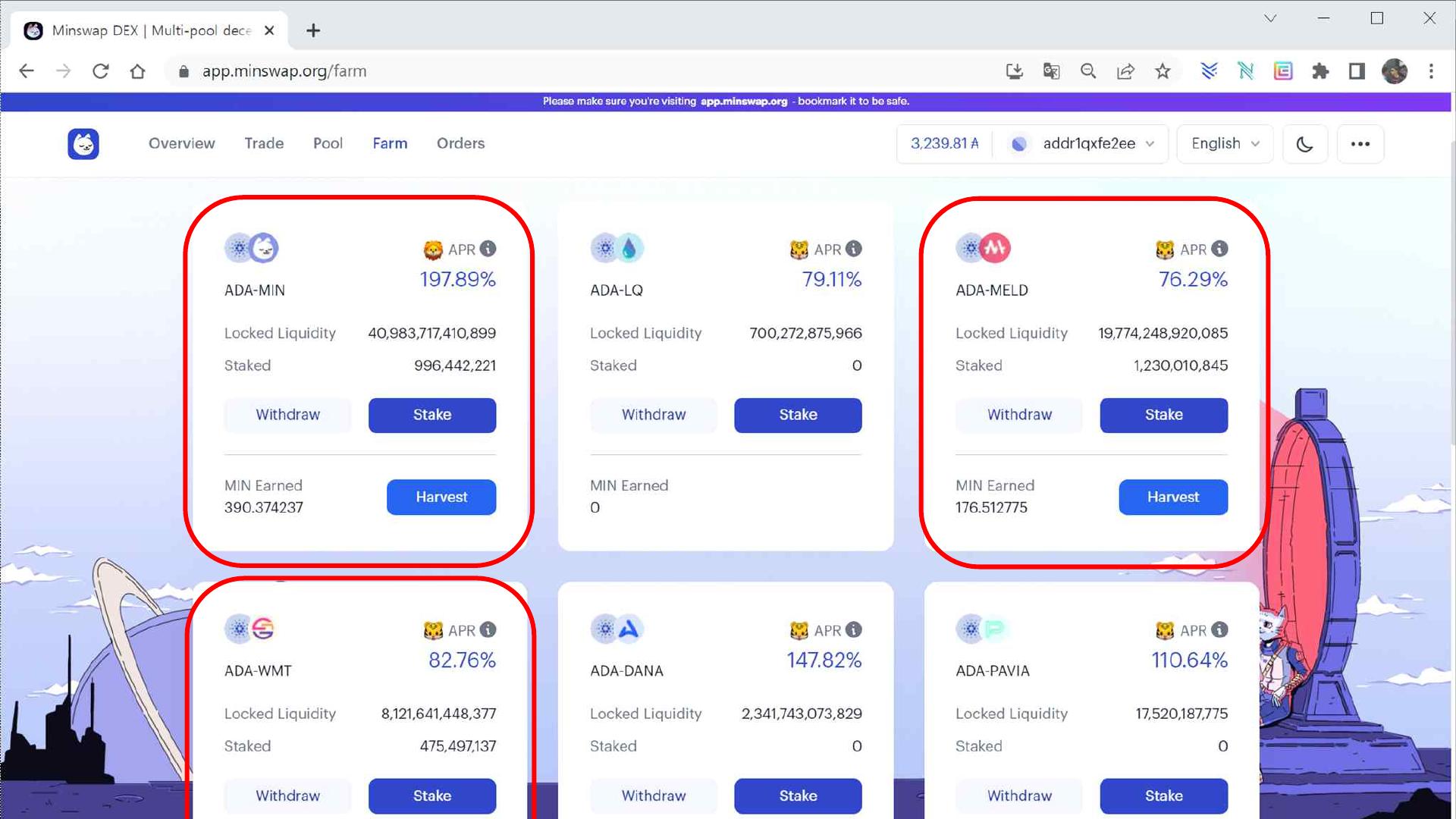The image size is (1456, 819).
Task: Click the ADA-WMT token pair icon
Action: point(249,629)
